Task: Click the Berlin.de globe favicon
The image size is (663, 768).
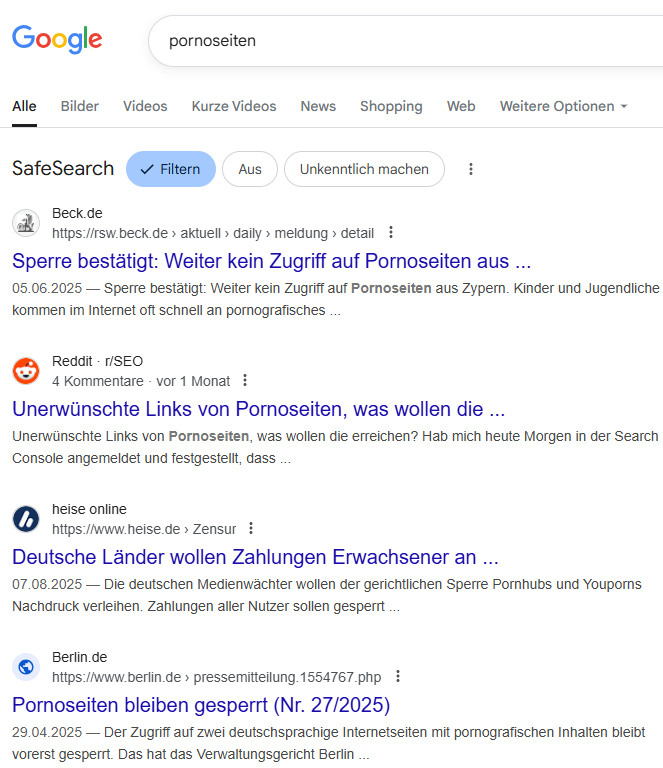Action: click(26, 667)
